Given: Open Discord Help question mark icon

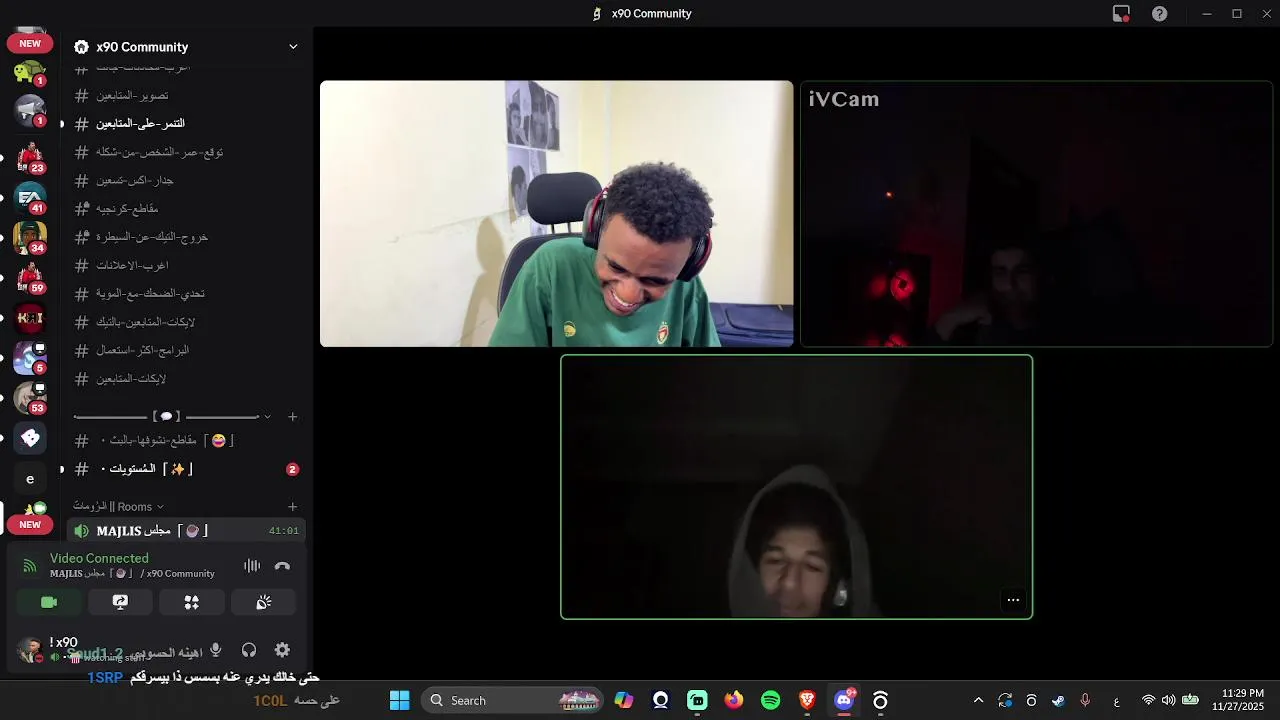Looking at the screenshot, I should click(x=1159, y=14).
